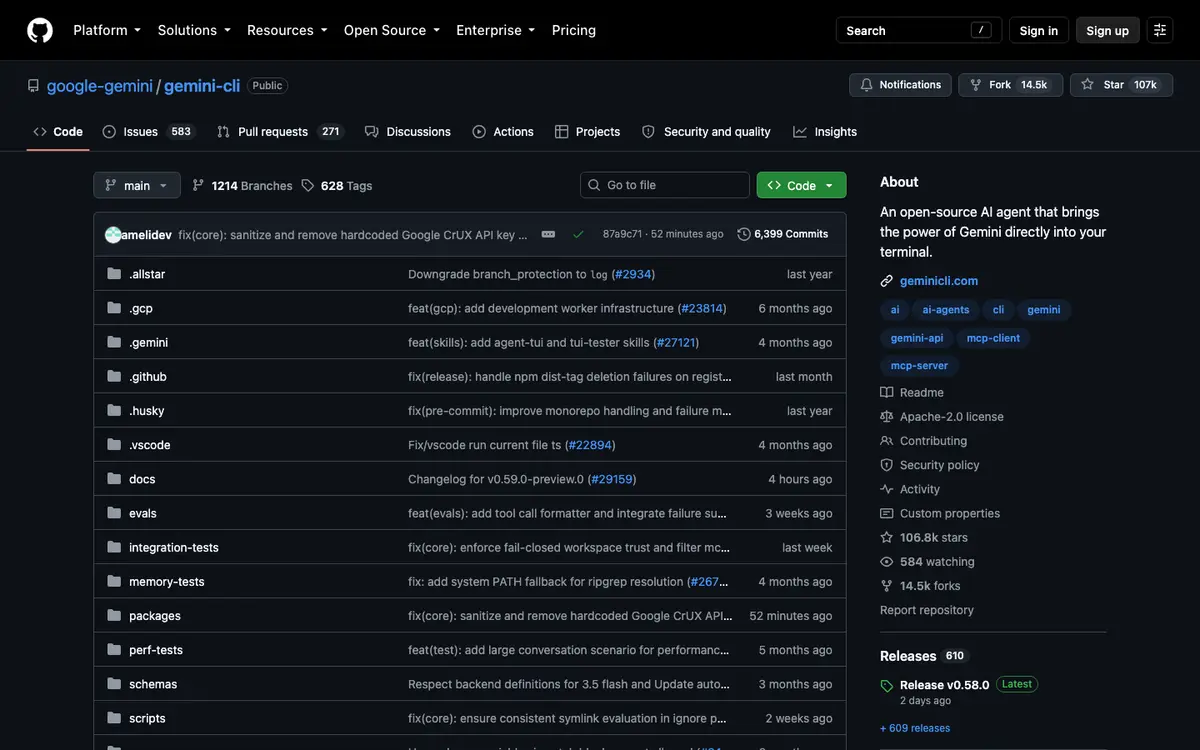The image size is (1200, 750).
Task: Select the scripts folder icon
Action: pyautogui.click(x=114, y=718)
